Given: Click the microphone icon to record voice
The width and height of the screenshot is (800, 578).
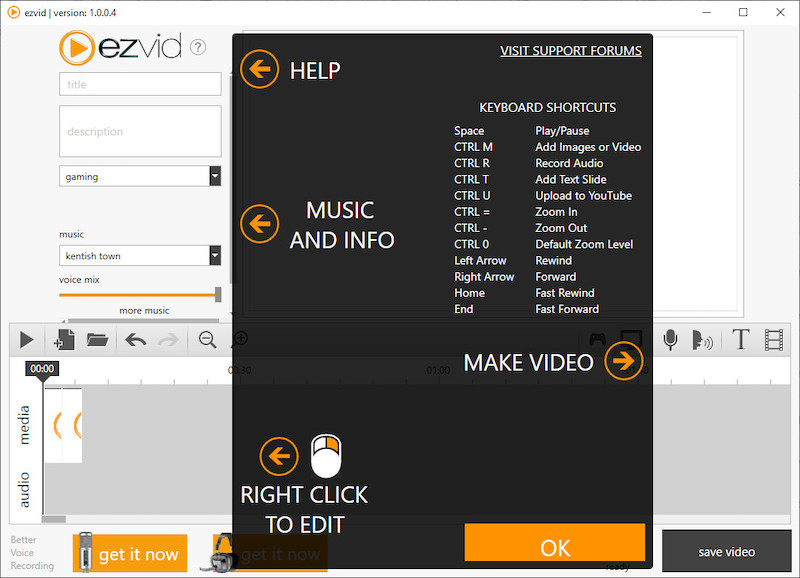Looking at the screenshot, I should [x=670, y=340].
